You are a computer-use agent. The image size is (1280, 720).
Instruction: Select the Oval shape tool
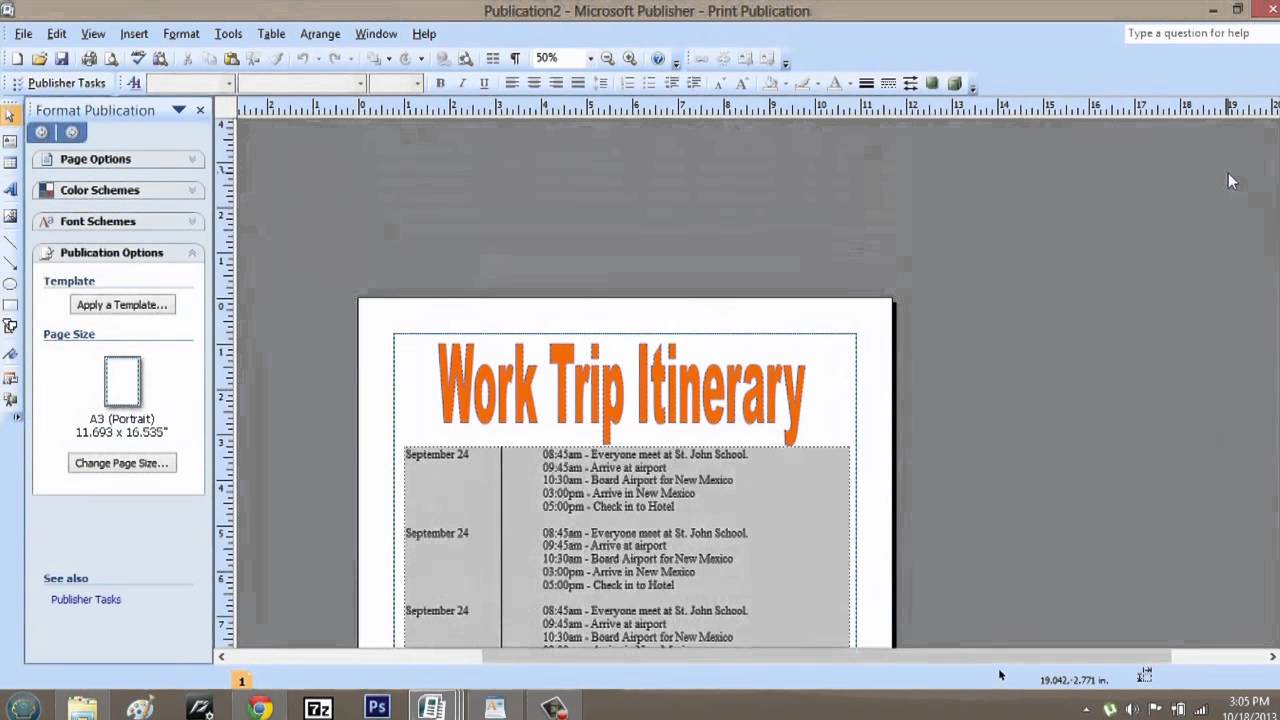click(x=10, y=283)
